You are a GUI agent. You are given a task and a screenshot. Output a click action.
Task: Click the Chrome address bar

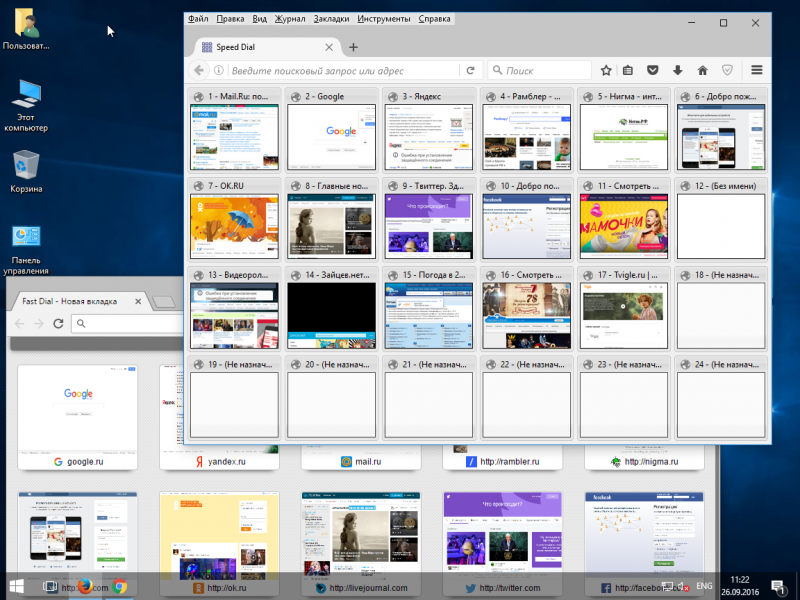(128, 323)
